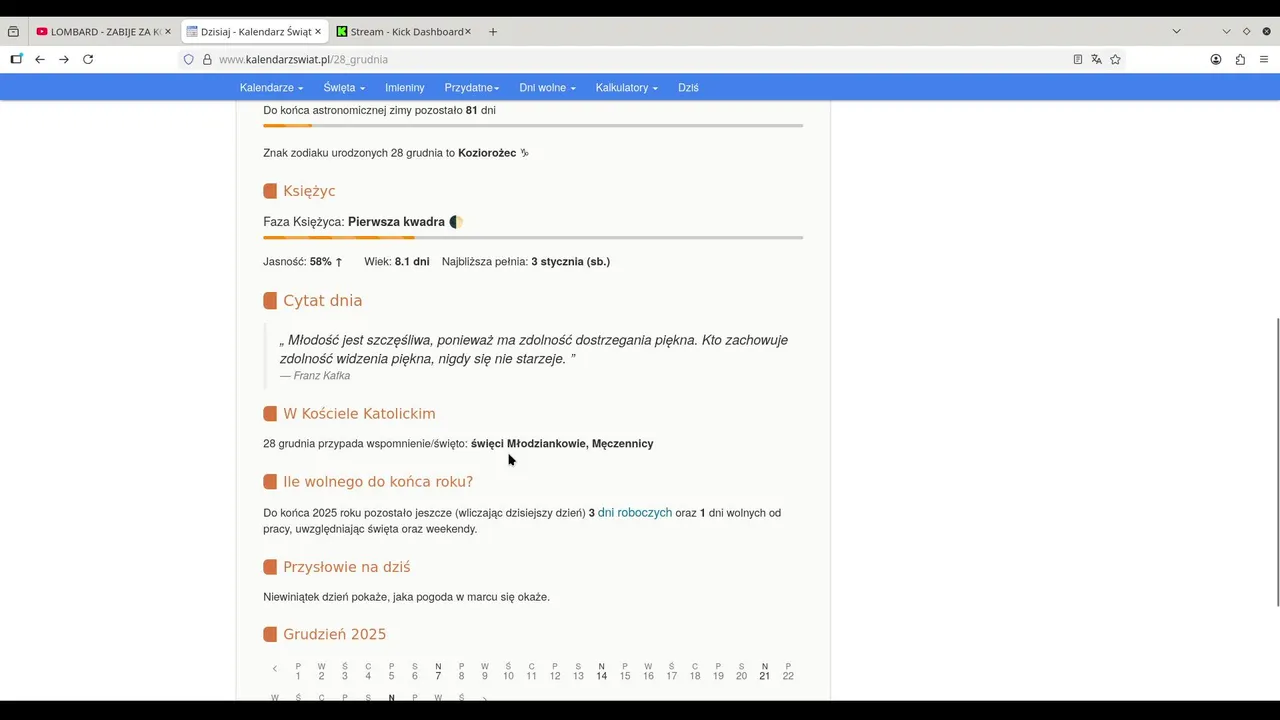Click 'święci Młodziankowie, Męczennicy' text
Image resolution: width=1280 pixels, height=720 pixels.
point(562,444)
